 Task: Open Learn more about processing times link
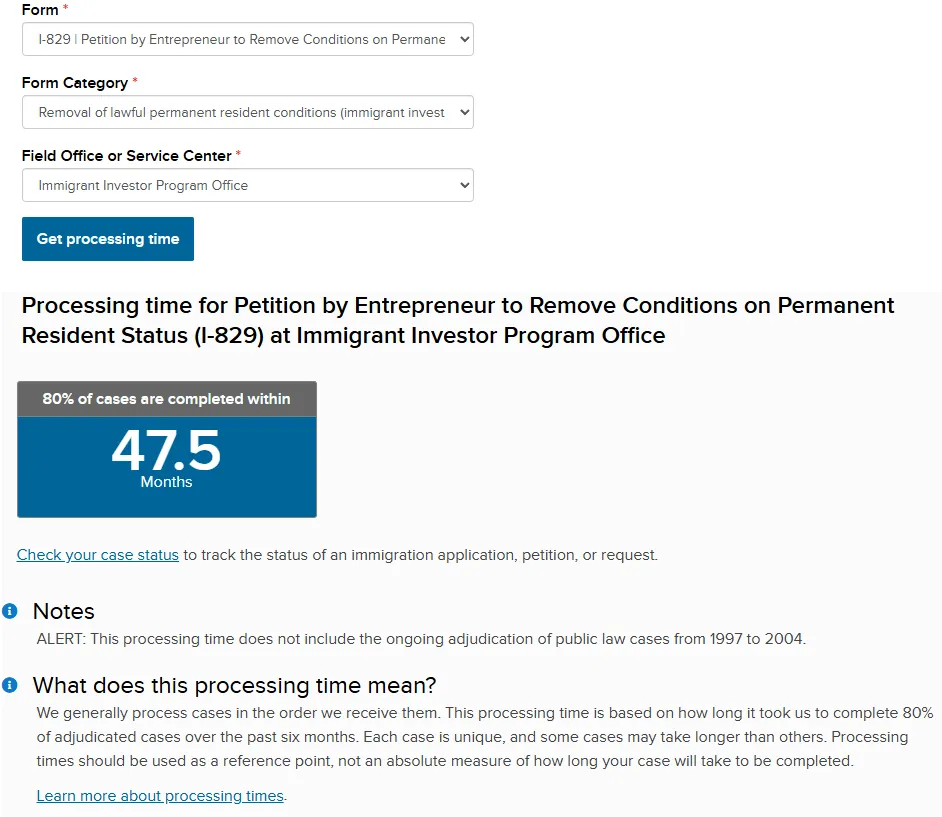coord(160,796)
